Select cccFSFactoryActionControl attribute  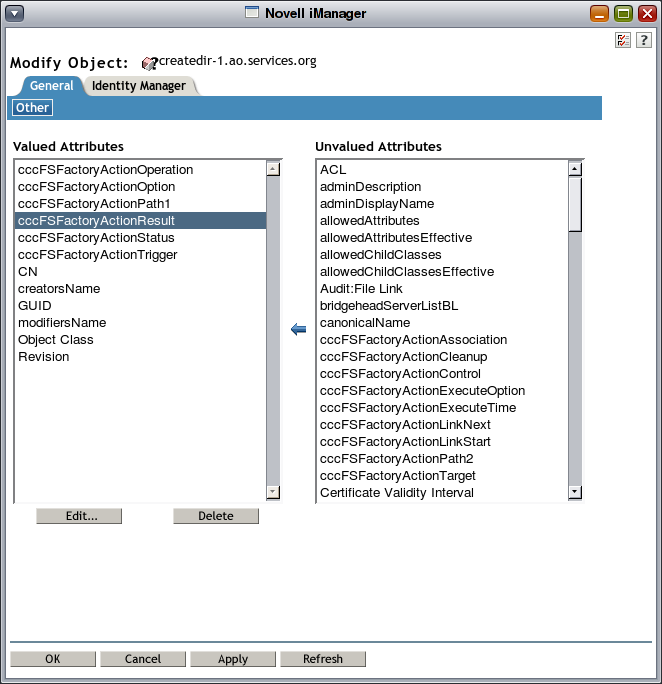443,374
